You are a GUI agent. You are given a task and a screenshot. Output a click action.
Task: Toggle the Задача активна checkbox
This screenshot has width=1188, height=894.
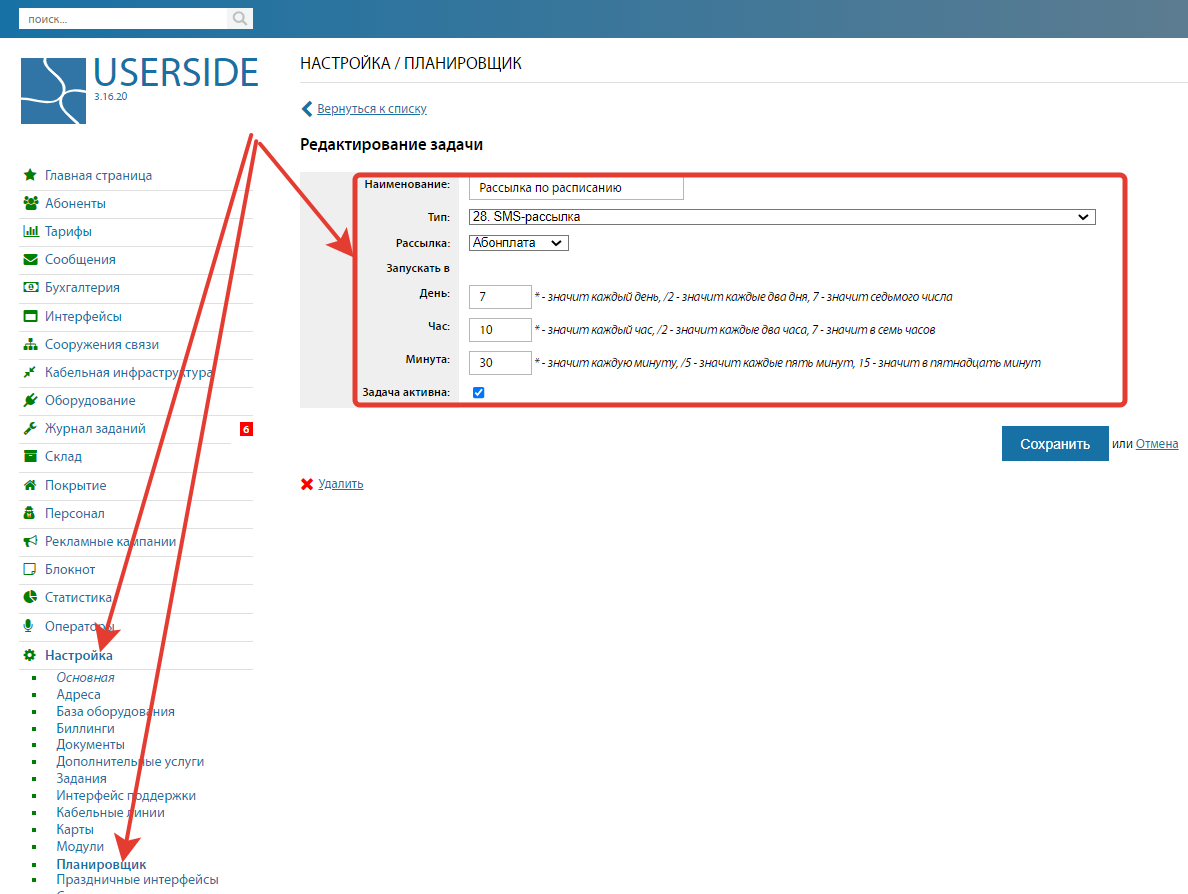click(478, 392)
